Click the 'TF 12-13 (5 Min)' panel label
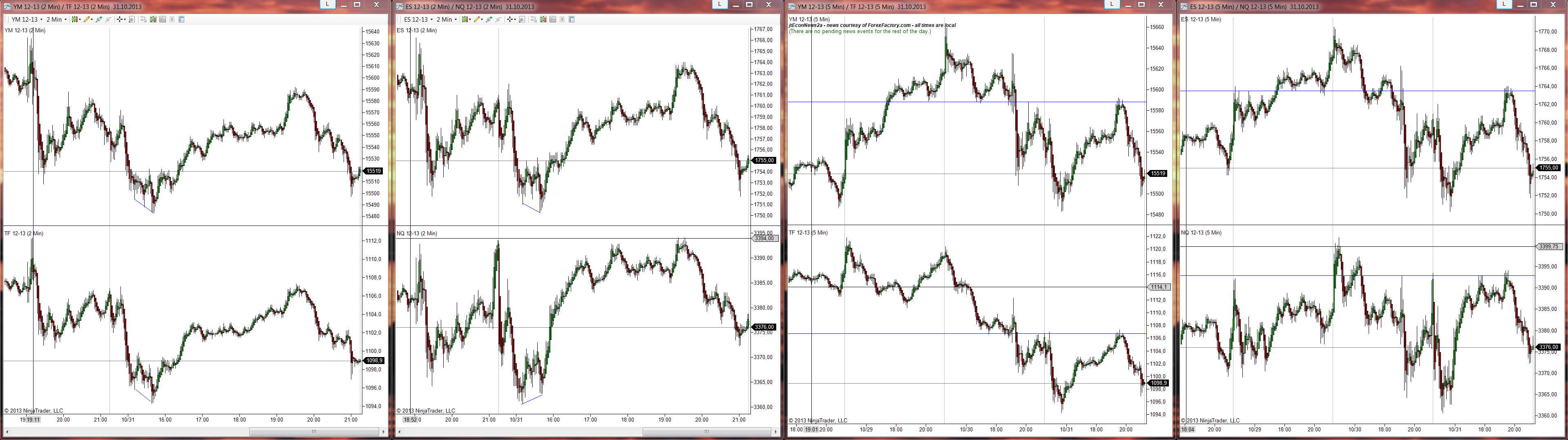Screen dimensions: 1568x440 point(809,232)
